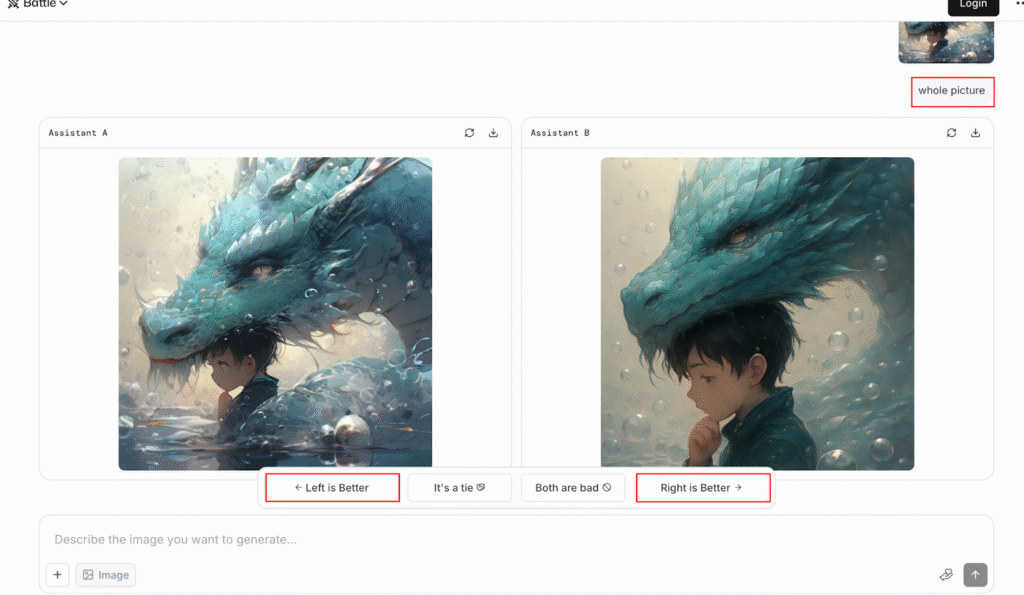Screen dimensions: 1024x595
Task: Vote Left is Better
Action: click(x=332, y=488)
